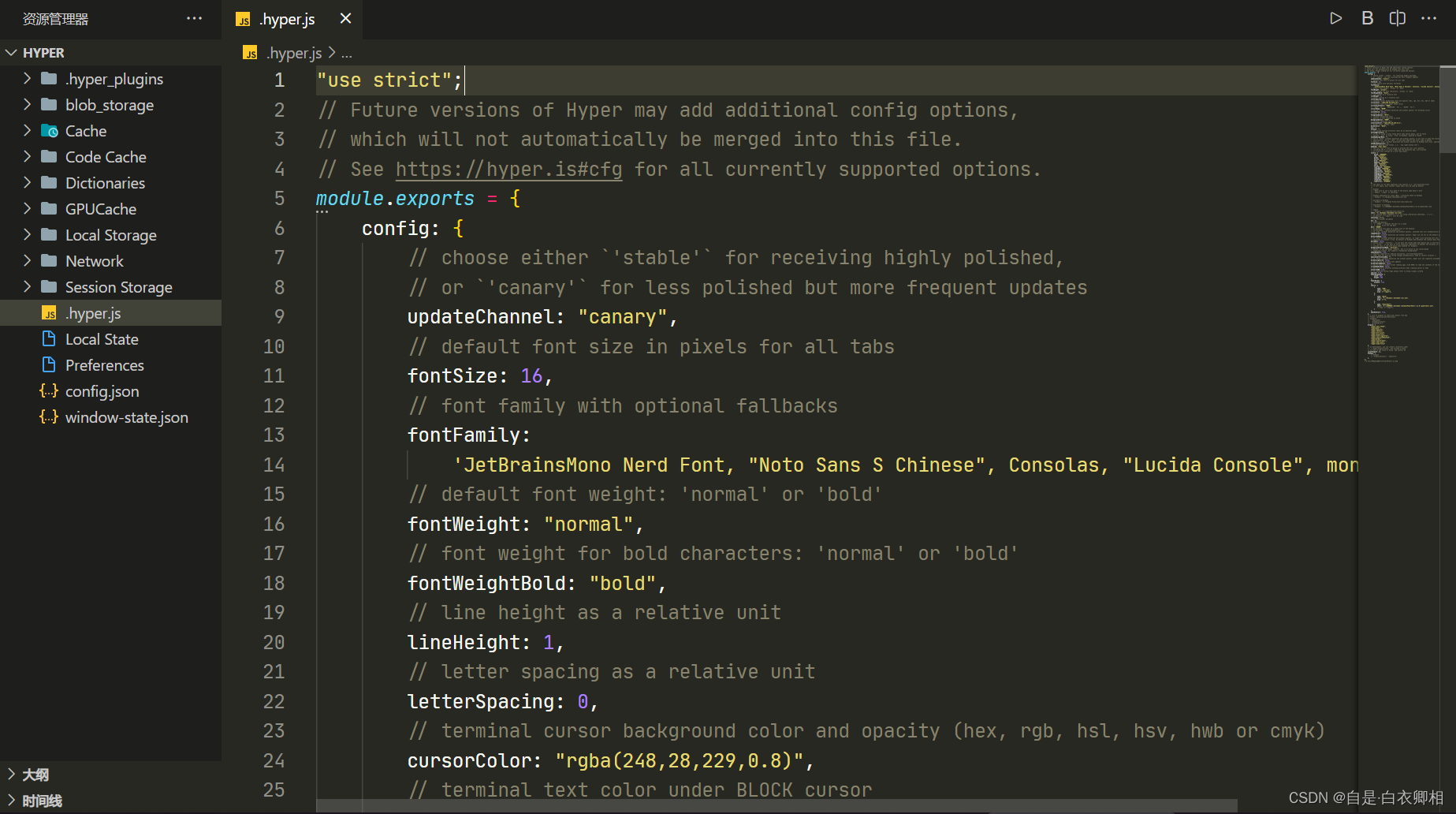Click the horizontal editor scrollbar

coord(776,806)
